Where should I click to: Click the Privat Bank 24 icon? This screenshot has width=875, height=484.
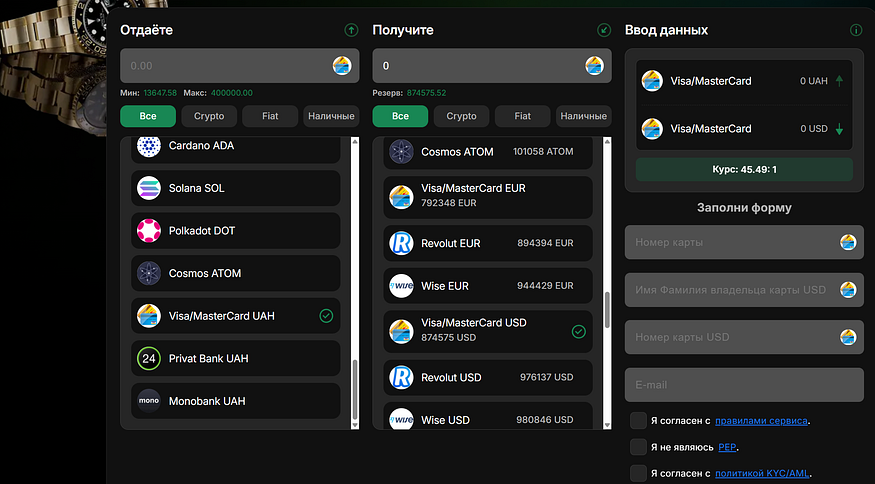[149, 358]
